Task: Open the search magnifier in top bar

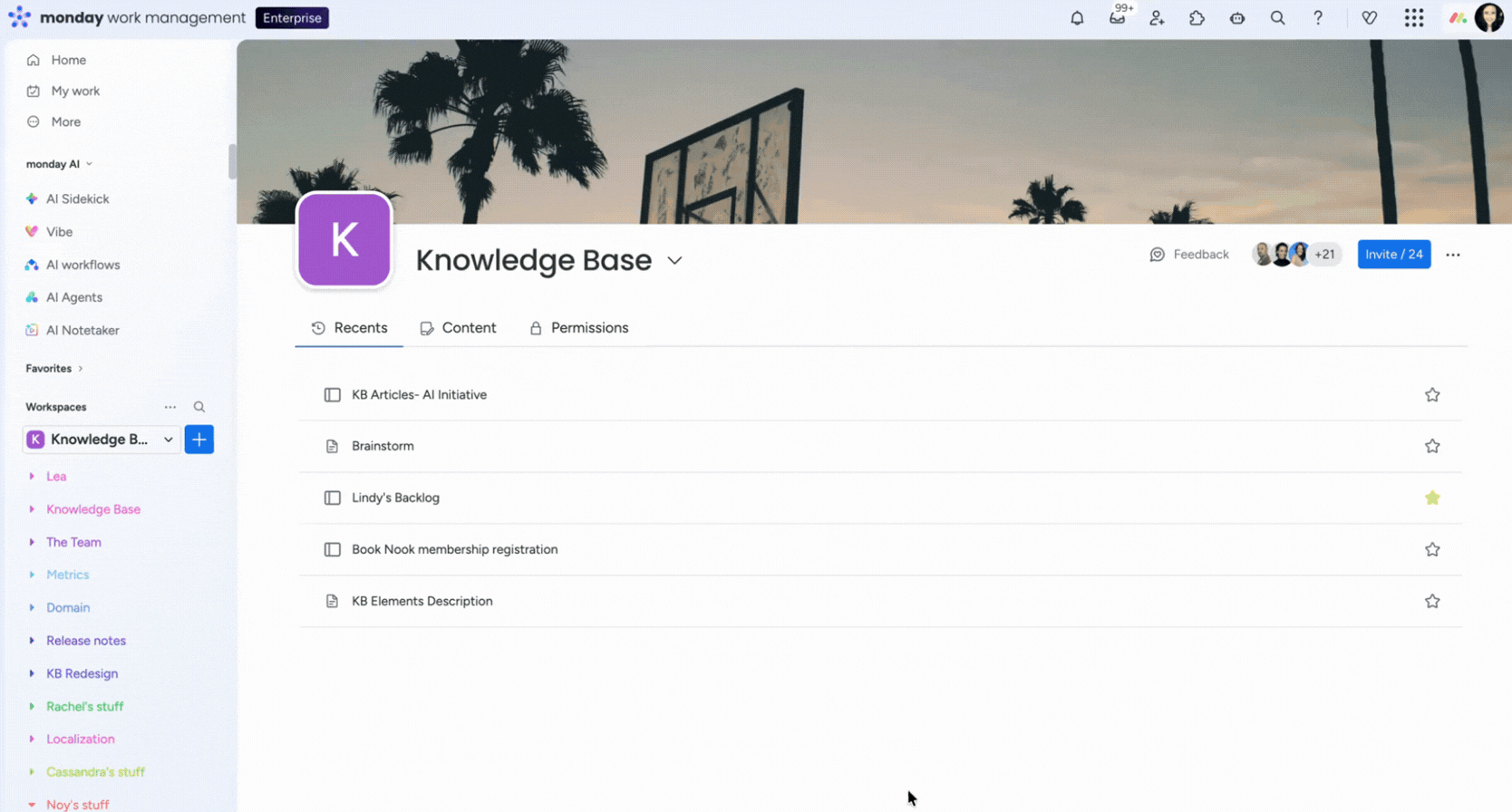Action: pyautogui.click(x=1277, y=18)
